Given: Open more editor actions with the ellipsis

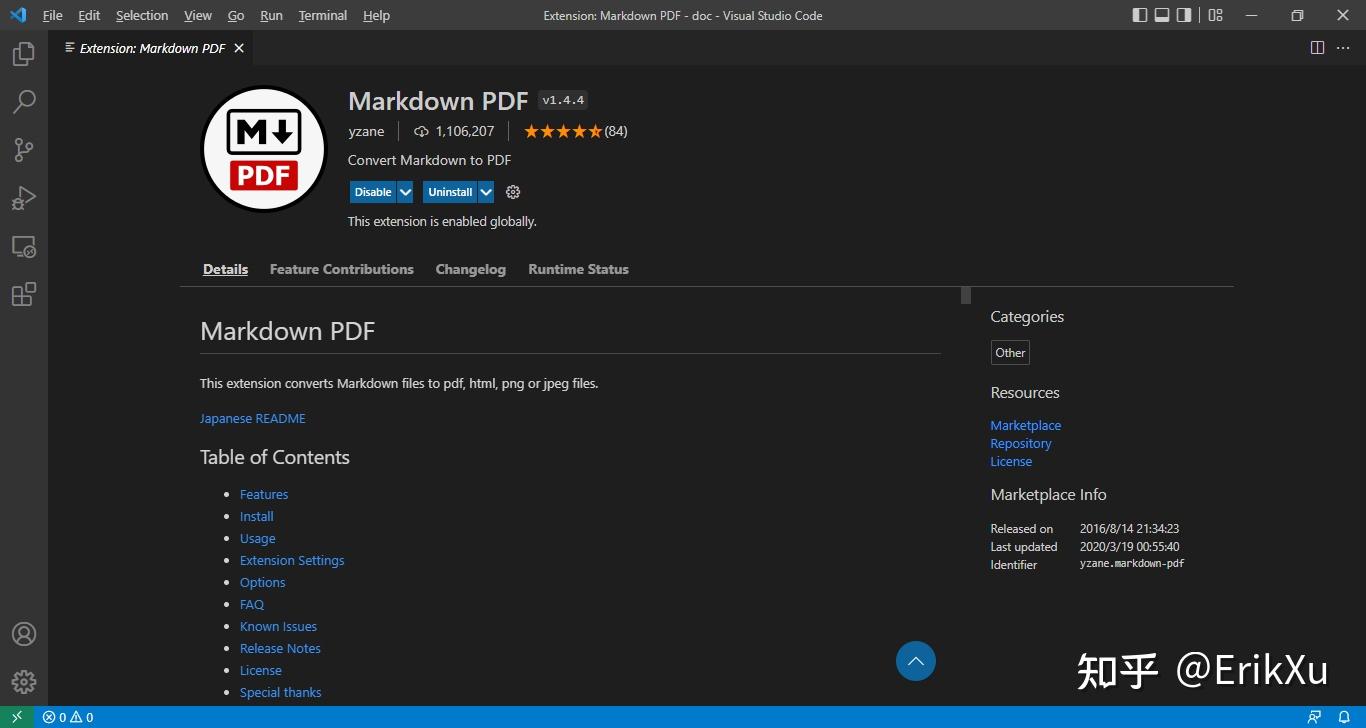Looking at the screenshot, I should pos(1344,47).
